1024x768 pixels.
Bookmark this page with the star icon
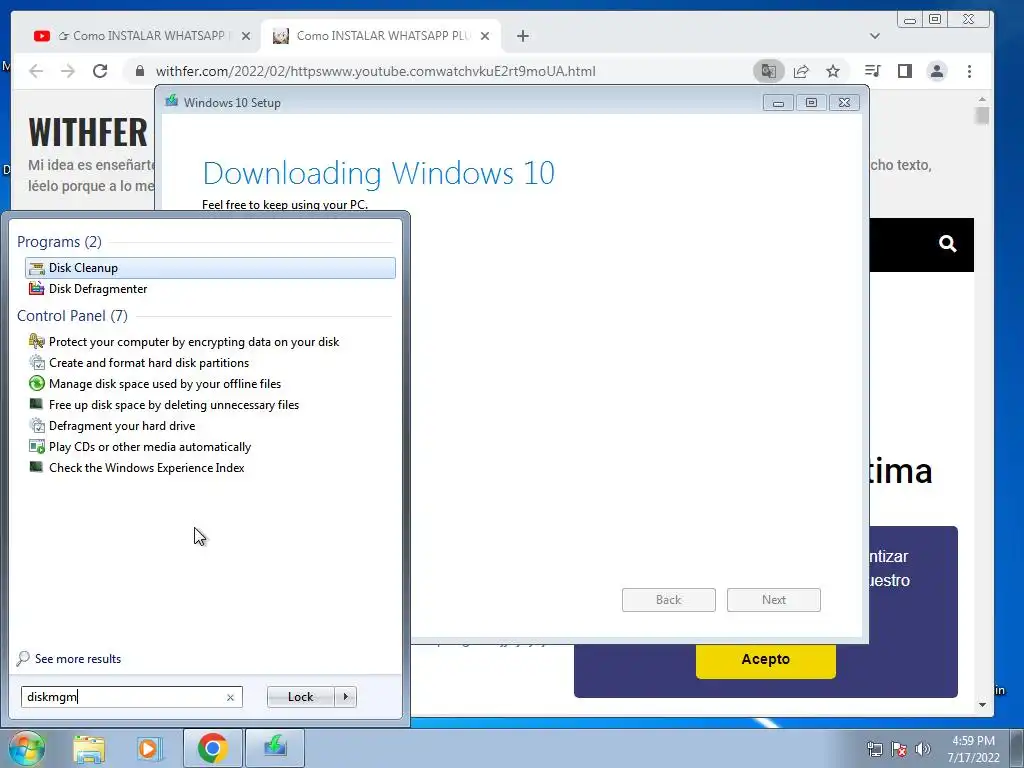point(833,71)
